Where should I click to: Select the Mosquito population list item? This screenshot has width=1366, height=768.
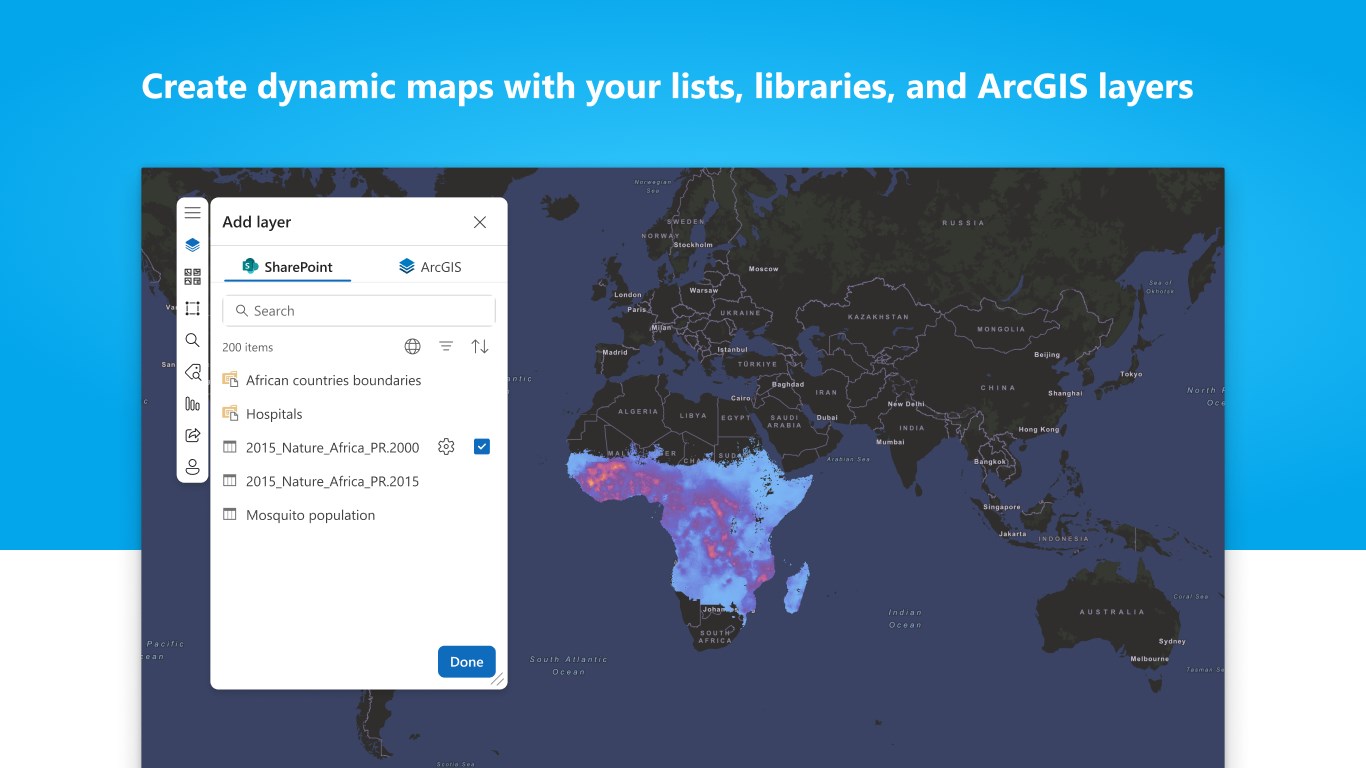(310, 515)
